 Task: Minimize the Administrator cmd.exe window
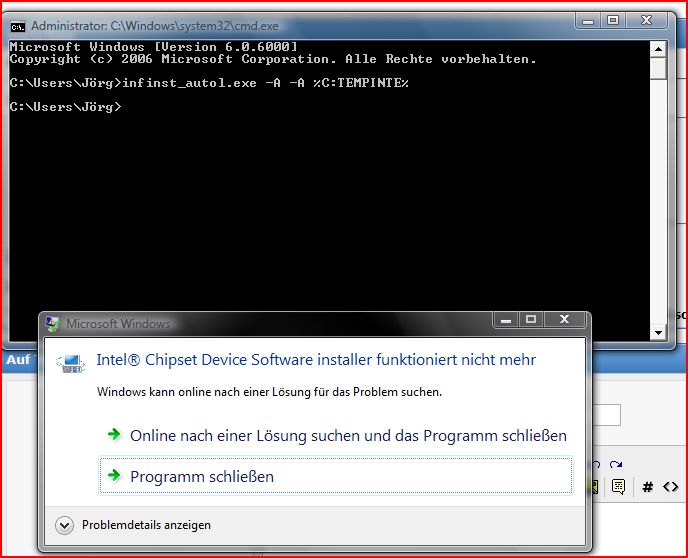[588, 20]
